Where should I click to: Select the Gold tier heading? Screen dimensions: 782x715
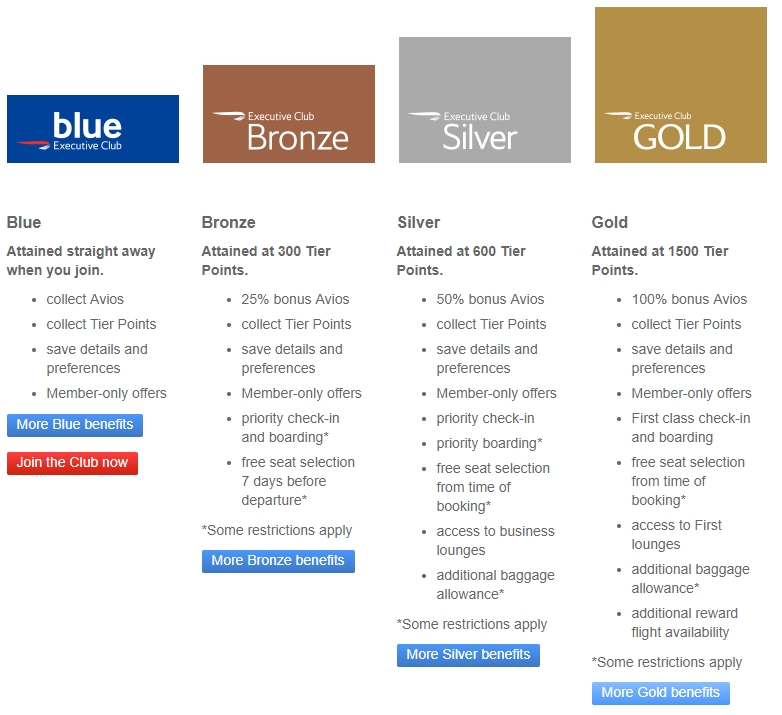click(610, 222)
